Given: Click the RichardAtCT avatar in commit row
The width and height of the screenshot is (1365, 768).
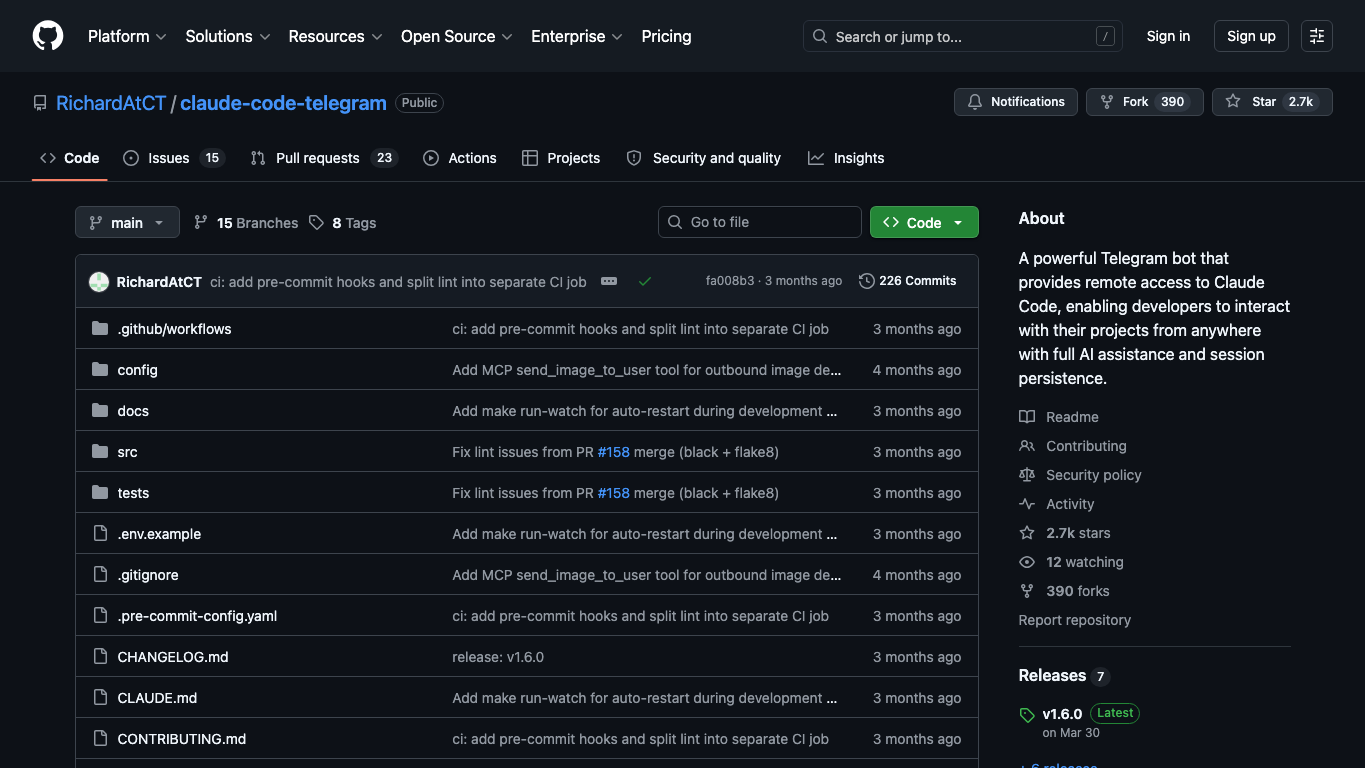Looking at the screenshot, I should tap(98, 282).
